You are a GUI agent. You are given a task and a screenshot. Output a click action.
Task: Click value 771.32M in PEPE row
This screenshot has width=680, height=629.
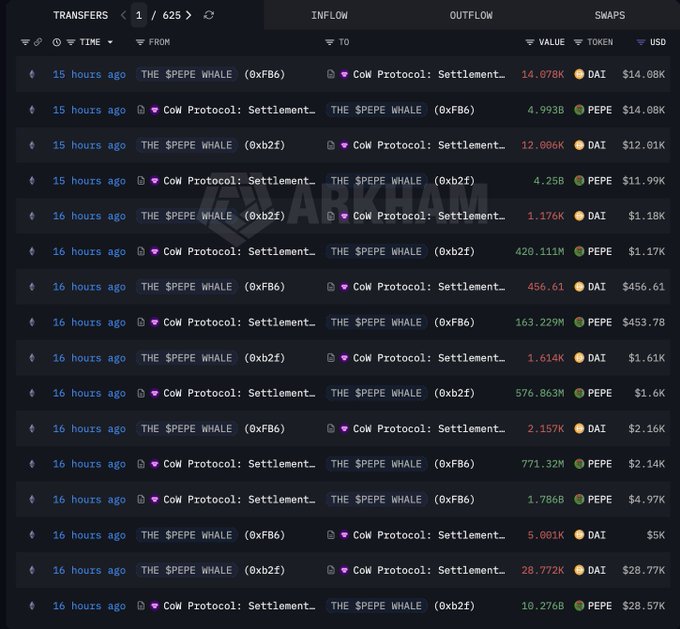click(543, 464)
